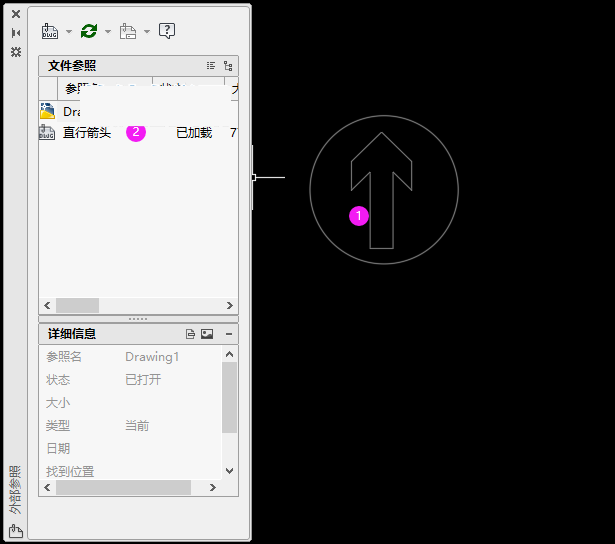This screenshot has height=544, width=615.
Task: Select the Drawing1 current drawing row
Action: 138,112
